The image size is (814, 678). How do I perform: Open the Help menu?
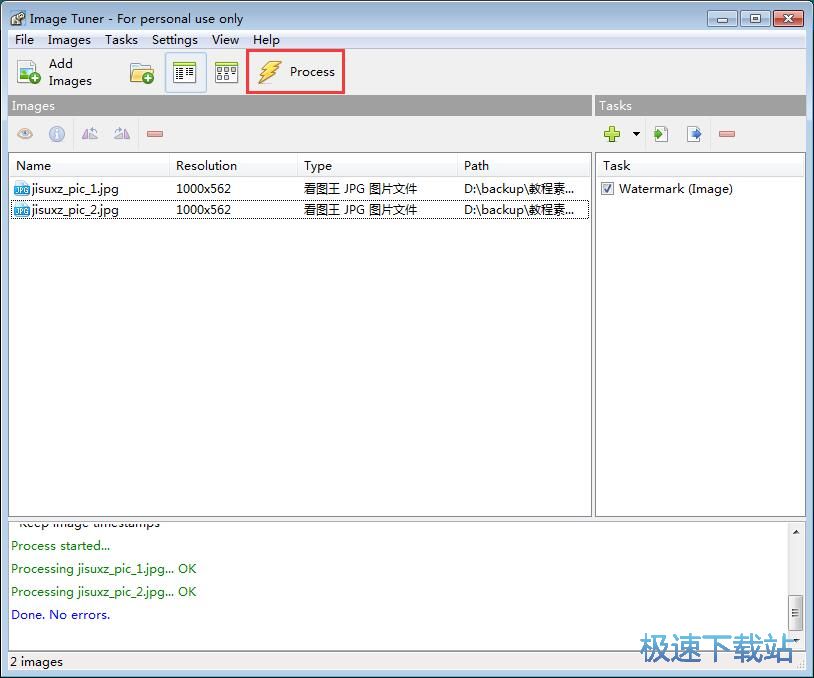pyautogui.click(x=266, y=39)
